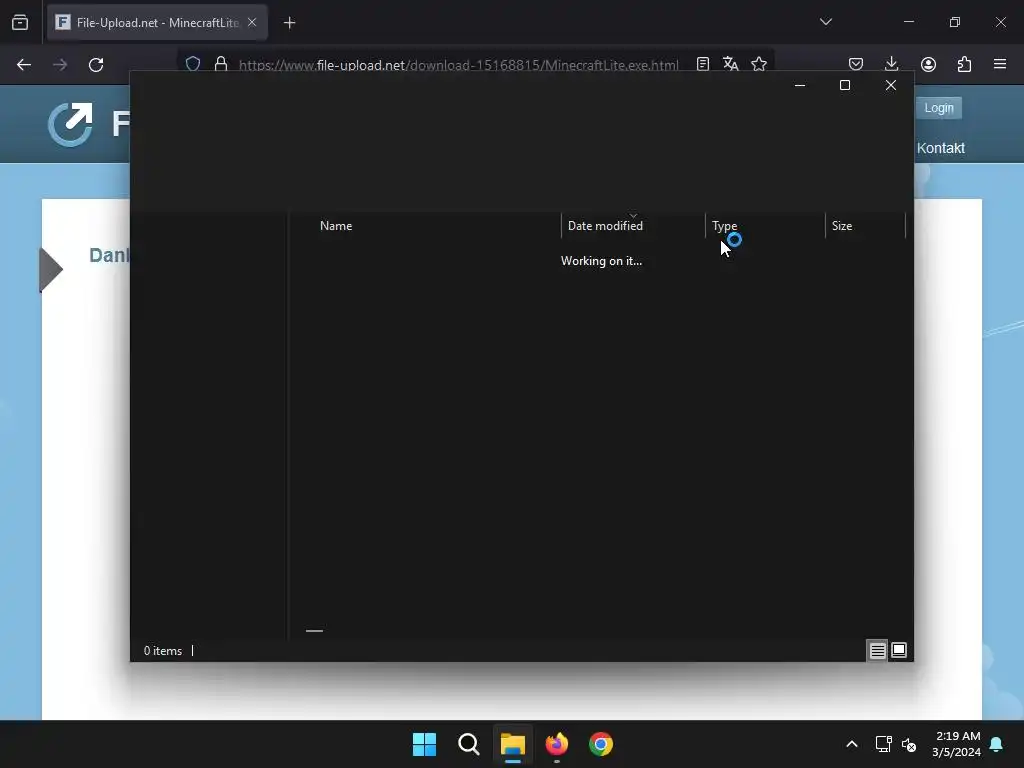Click the Login button on website
The image size is (1024, 768).
[x=938, y=108]
